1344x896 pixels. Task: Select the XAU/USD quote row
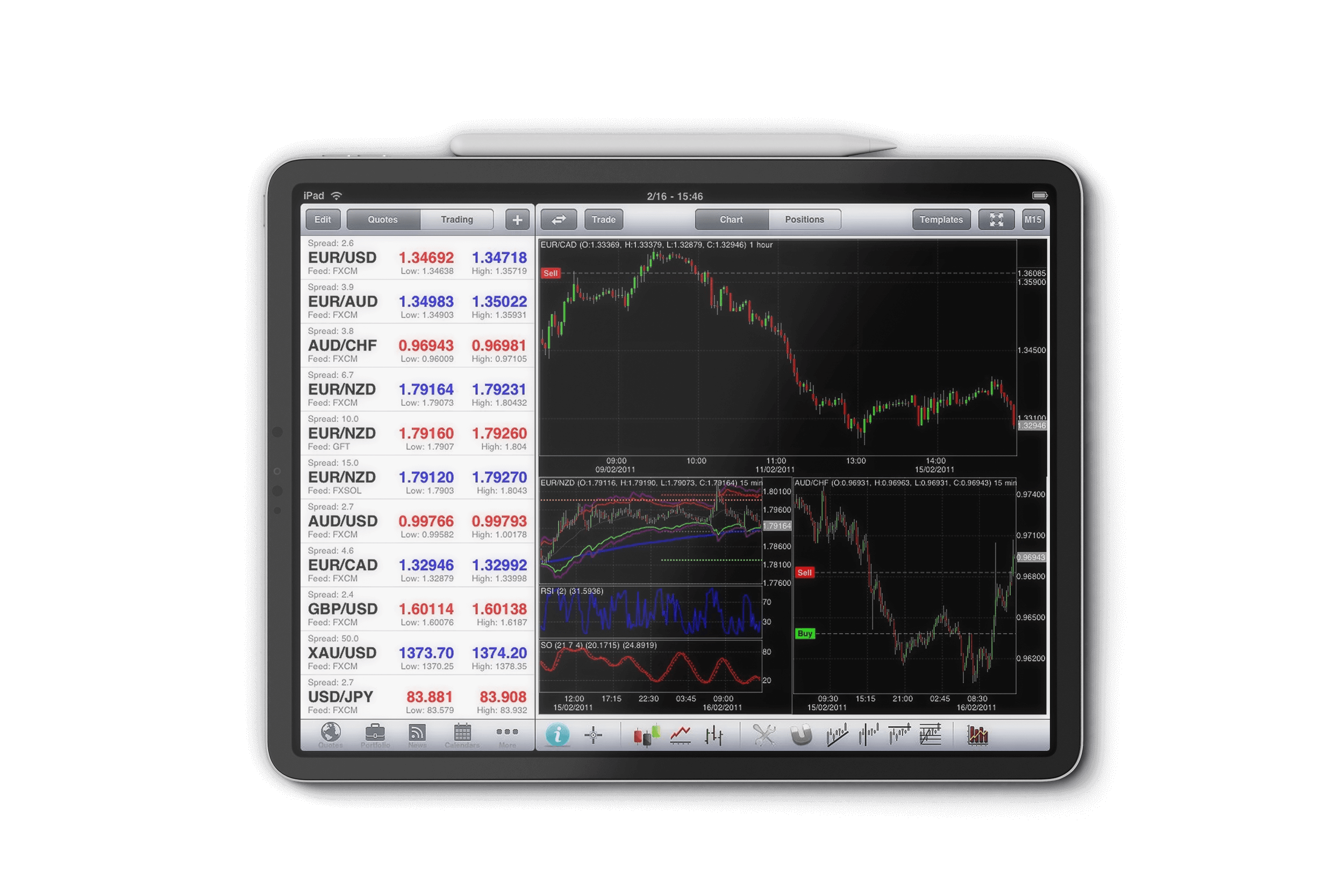(417, 653)
